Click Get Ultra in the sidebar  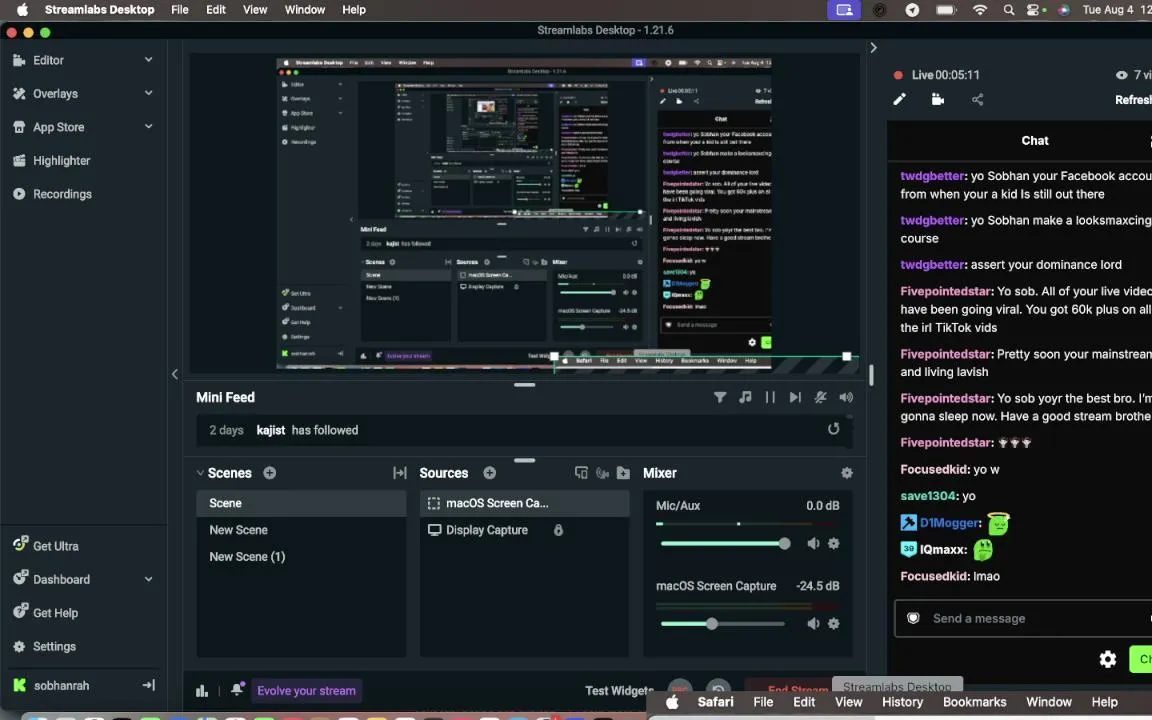pyautogui.click(x=46, y=546)
